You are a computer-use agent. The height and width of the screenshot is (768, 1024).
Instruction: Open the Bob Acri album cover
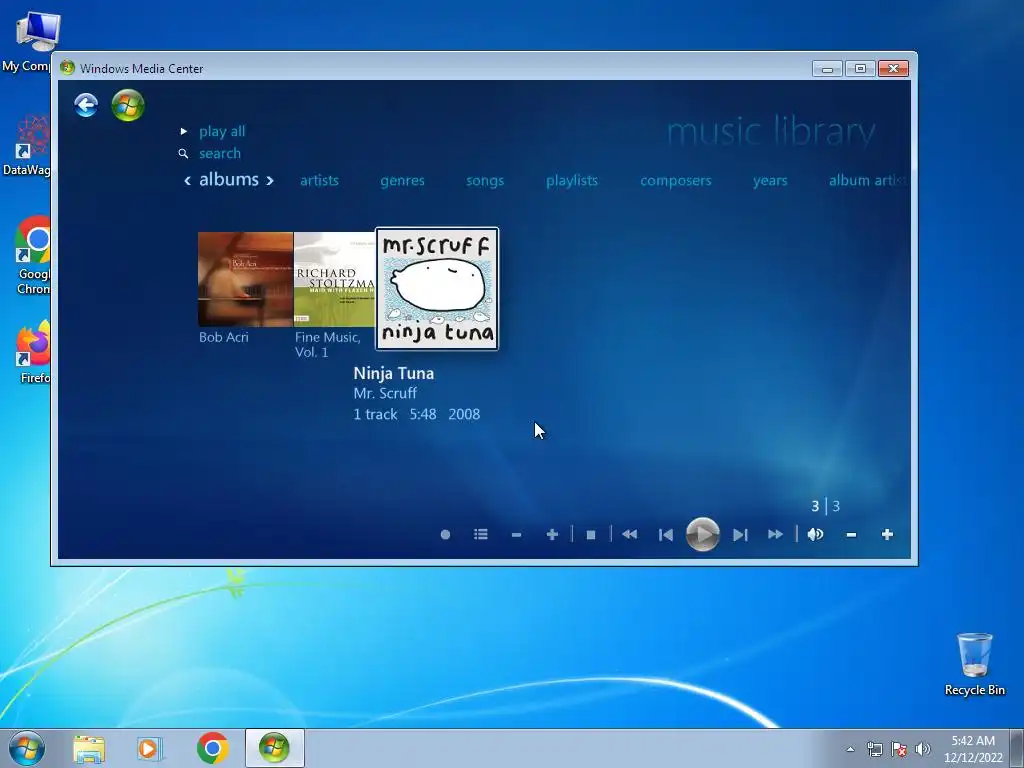click(x=246, y=280)
